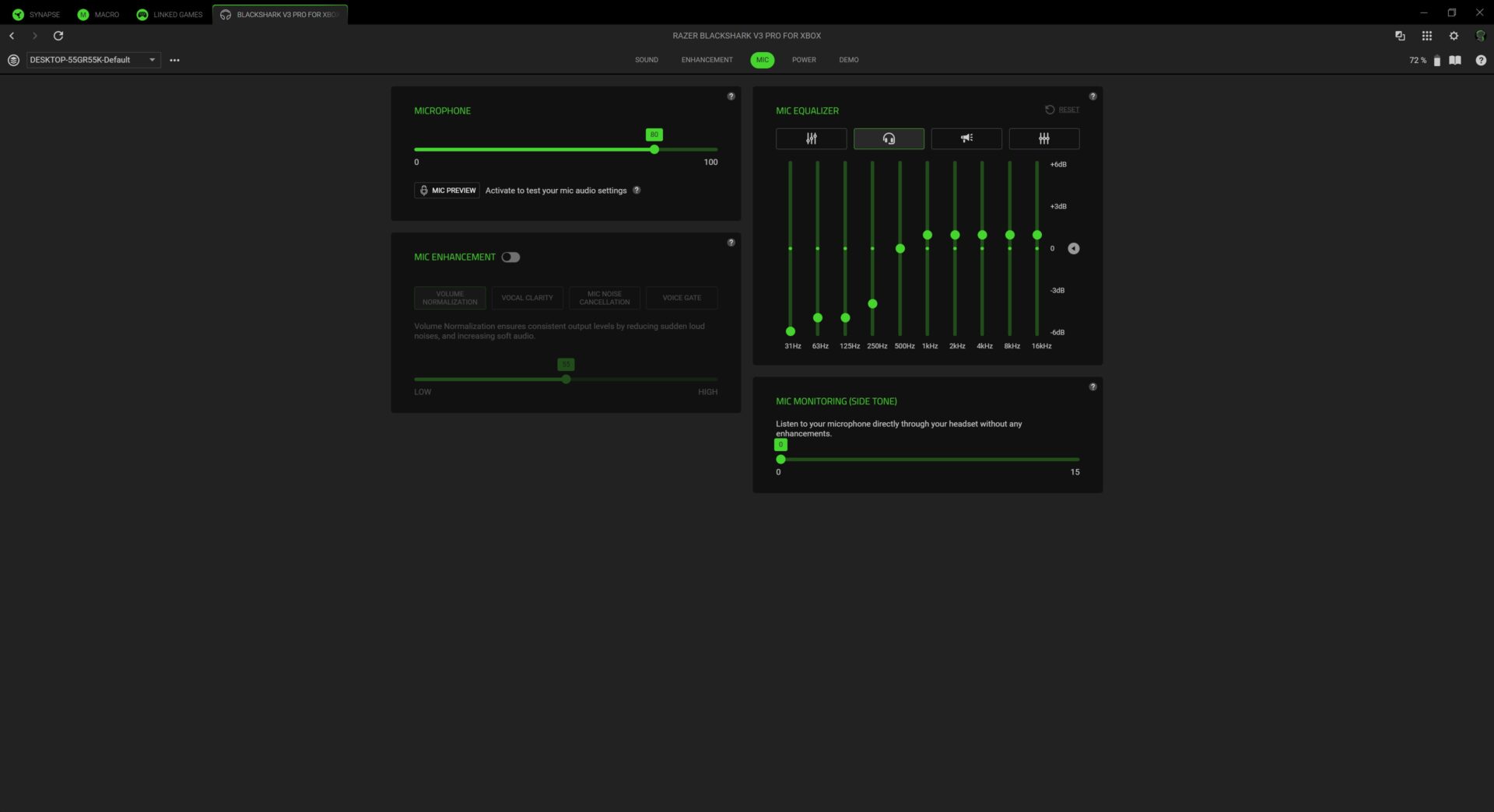The image size is (1494, 812).
Task: Expand the DESKTOP-55GR55K-Default profile dropdown
Action: coord(152,60)
